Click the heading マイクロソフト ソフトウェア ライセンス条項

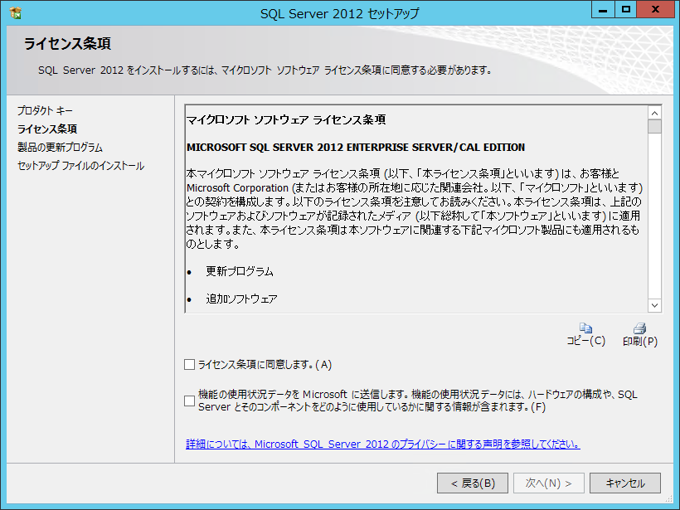[x=286, y=120]
